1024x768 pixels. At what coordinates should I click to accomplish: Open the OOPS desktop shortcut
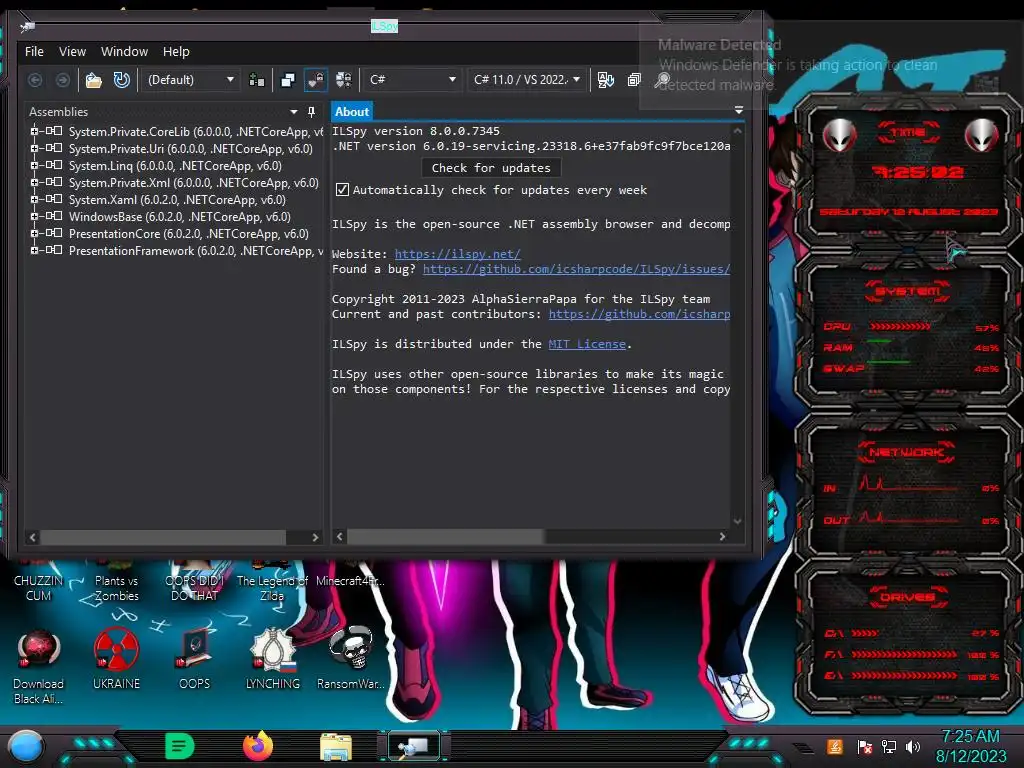click(195, 660)
